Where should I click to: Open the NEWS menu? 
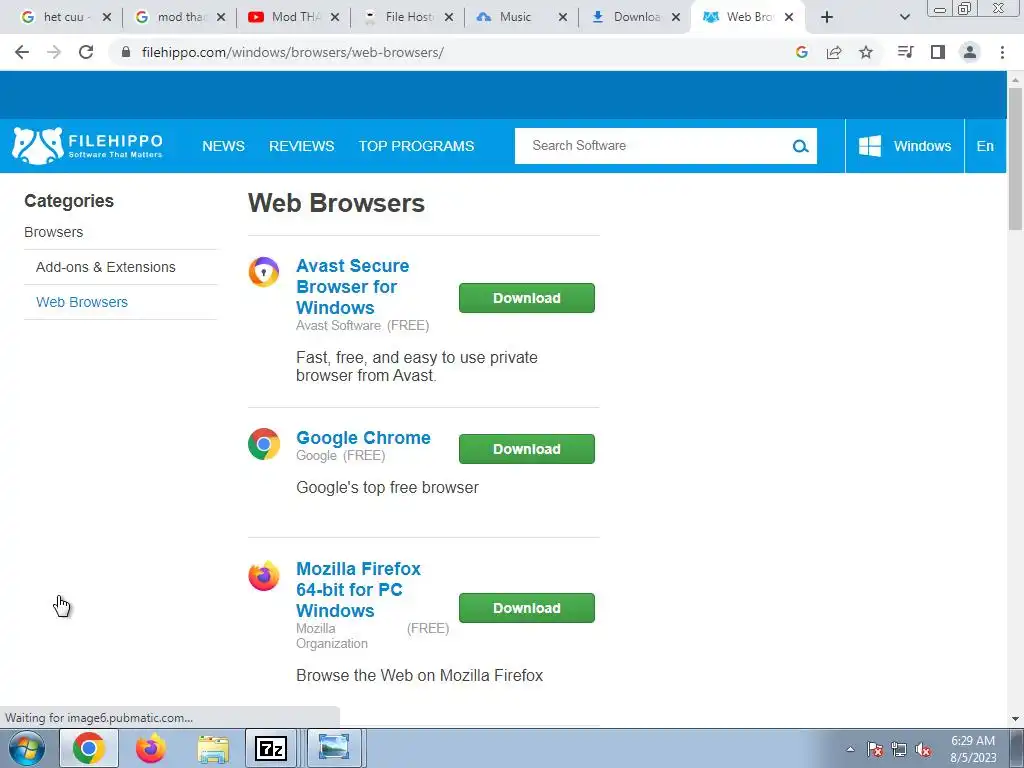pos(223,146)
